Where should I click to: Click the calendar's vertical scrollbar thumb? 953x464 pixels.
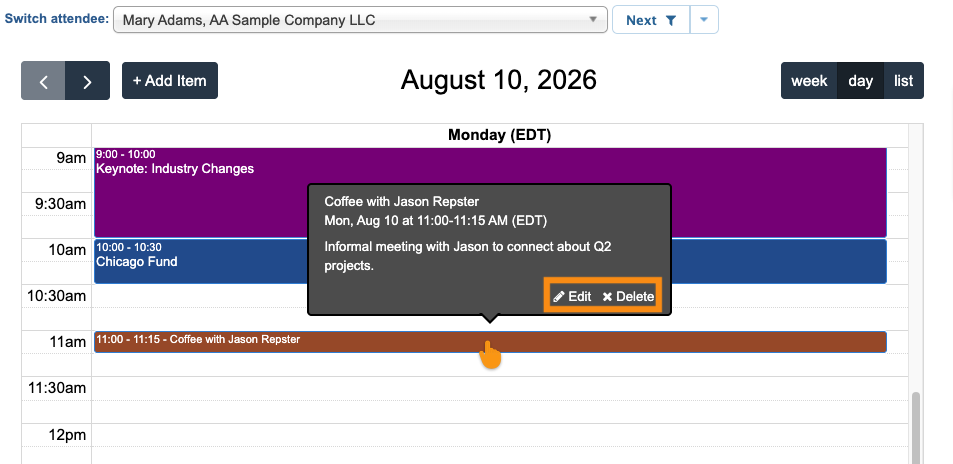(916, 428)
